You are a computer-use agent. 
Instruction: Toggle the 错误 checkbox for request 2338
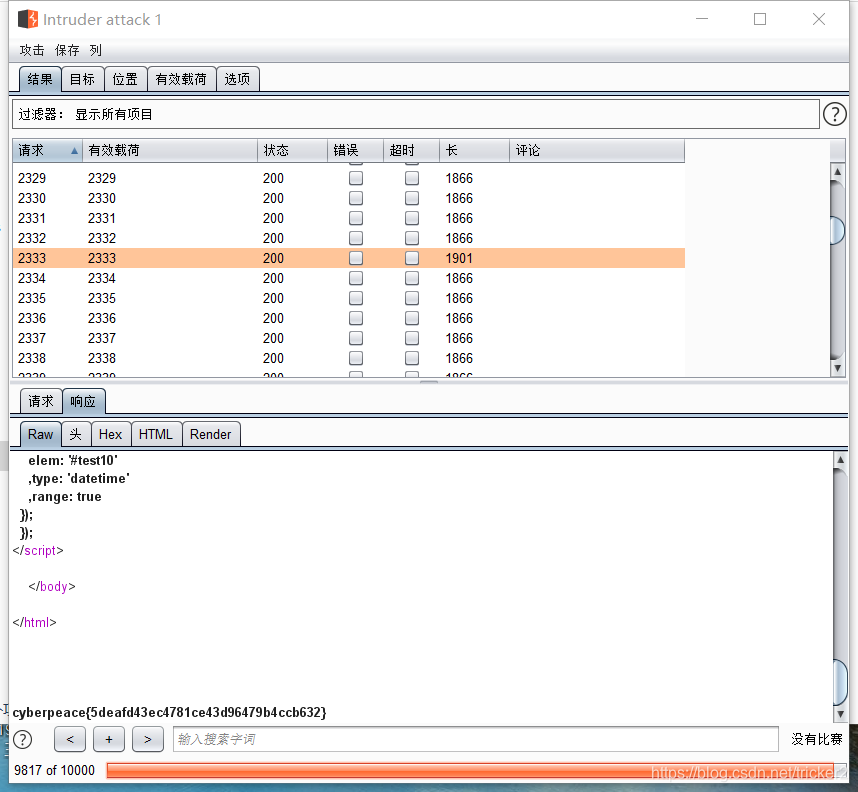[x=355, y=358]
